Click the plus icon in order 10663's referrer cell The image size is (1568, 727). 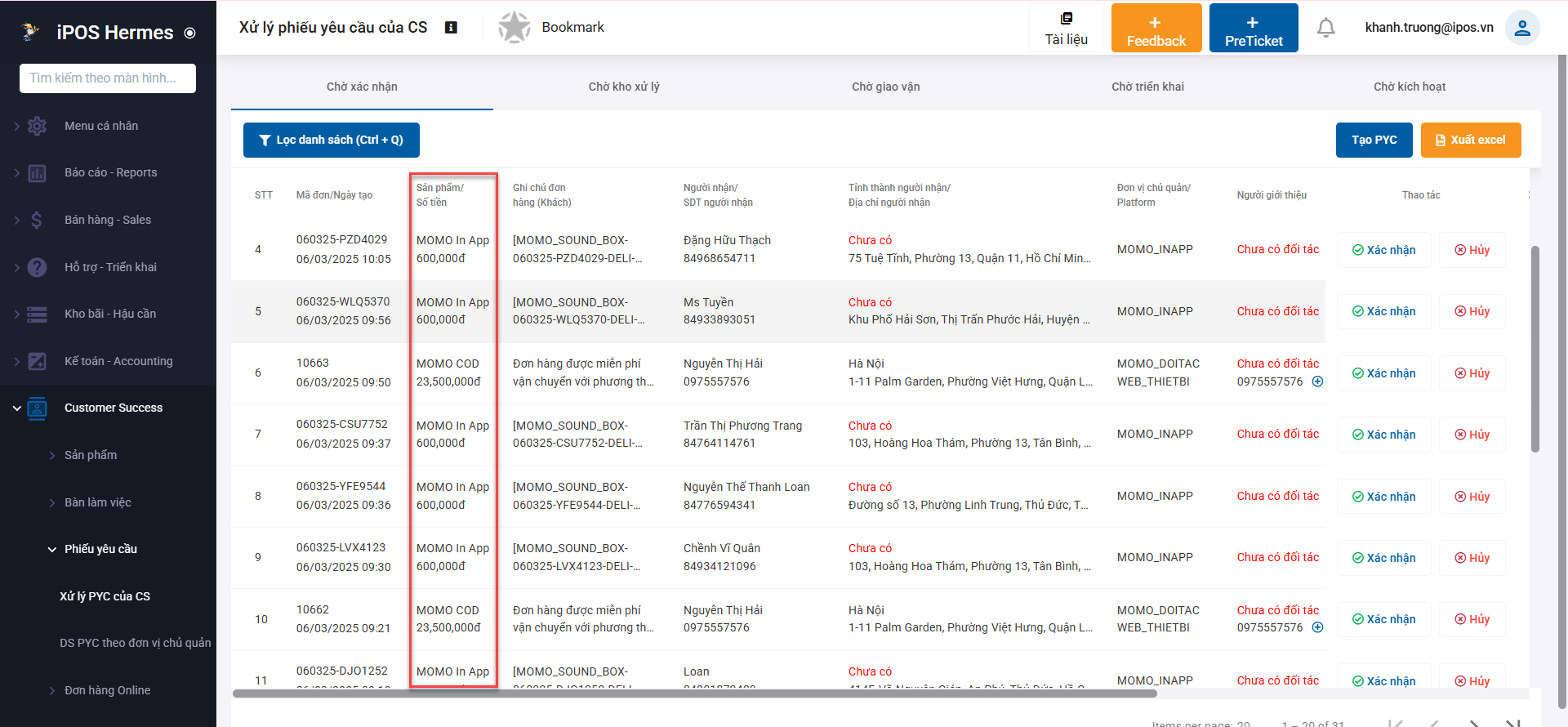click(1317, 381)
